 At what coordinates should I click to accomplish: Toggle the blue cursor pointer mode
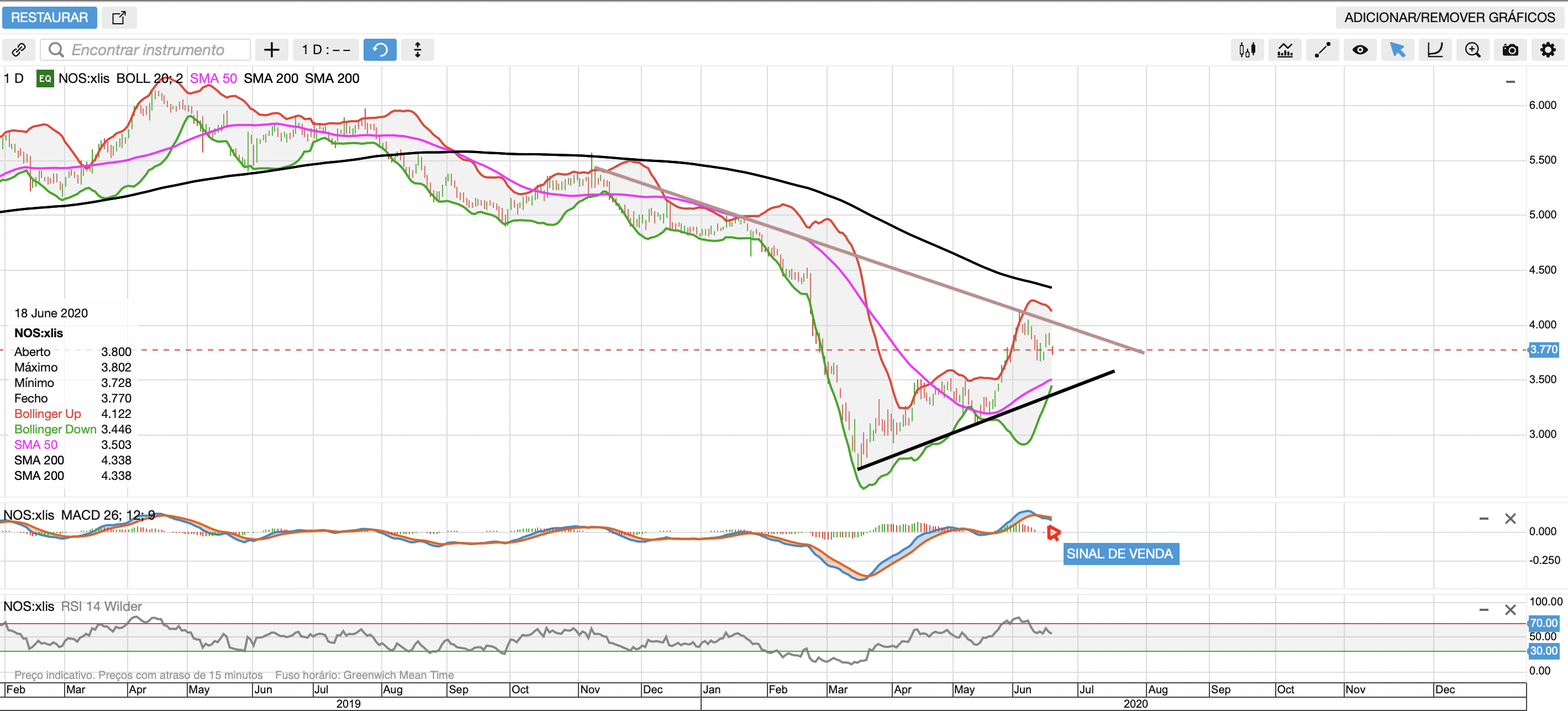[x=1398, y=50]
